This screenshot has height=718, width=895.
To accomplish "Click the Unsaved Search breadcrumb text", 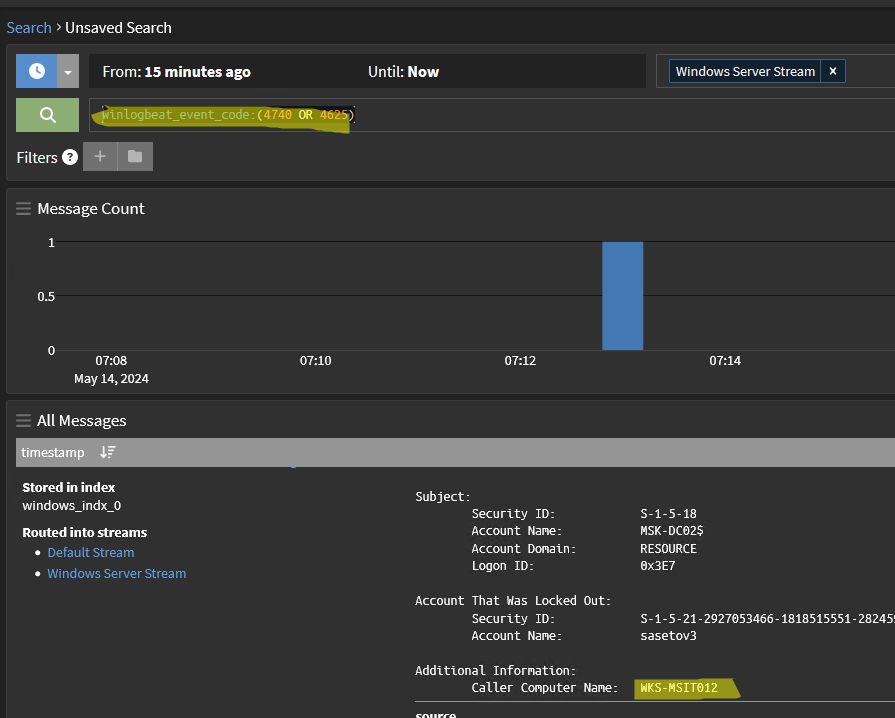I will coord(118,27).
